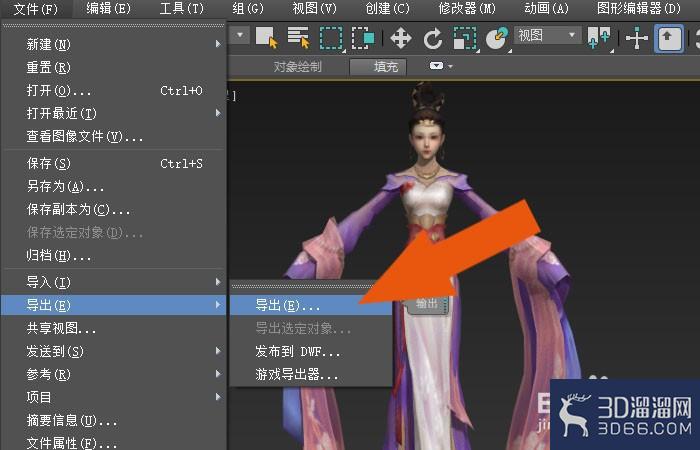The image size is (700, 450).
Task: Open the 工具(T) menu
Action: click(x=182, y=8)
